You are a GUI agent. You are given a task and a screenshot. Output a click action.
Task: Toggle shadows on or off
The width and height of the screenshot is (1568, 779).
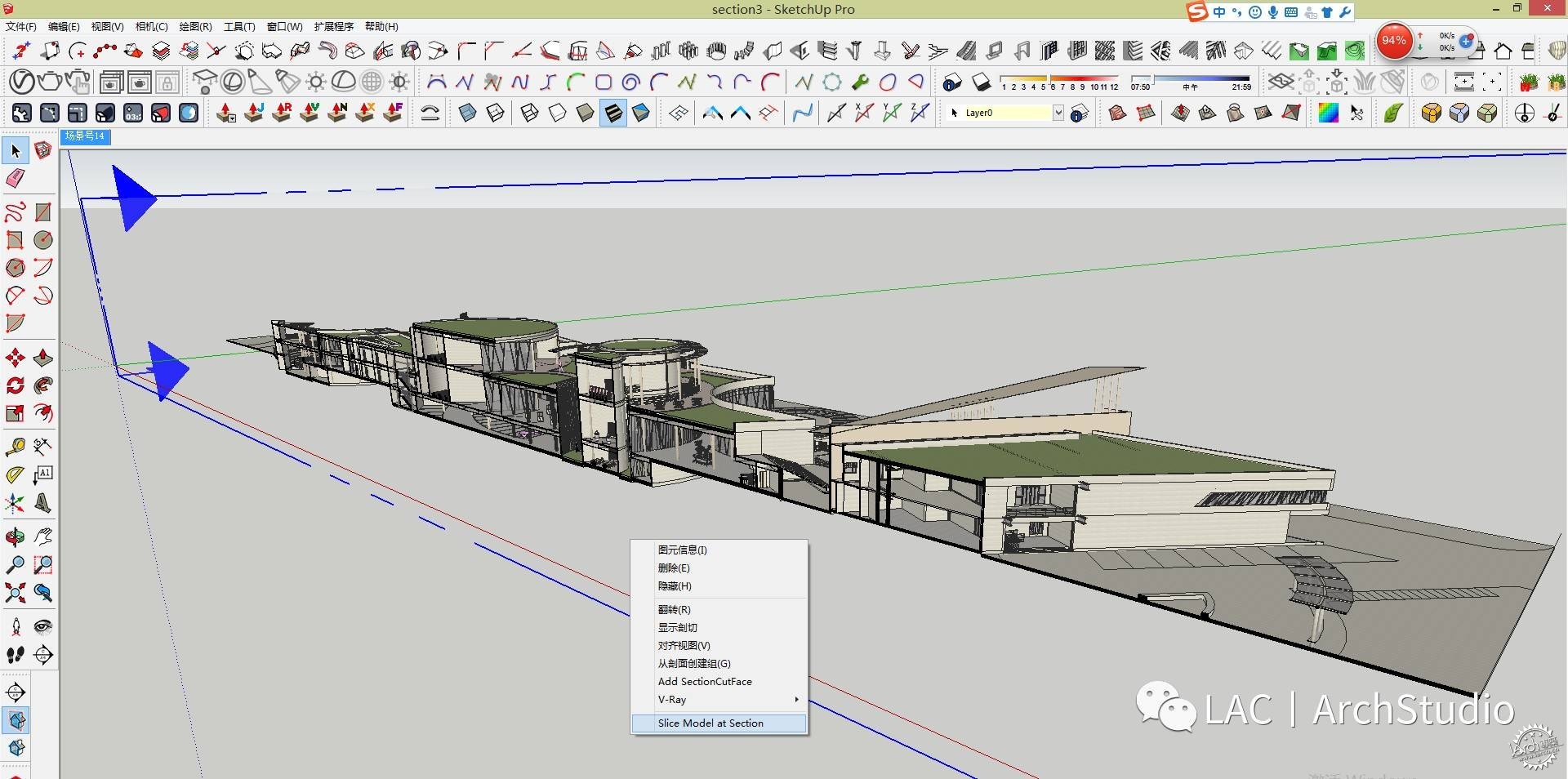982,82
